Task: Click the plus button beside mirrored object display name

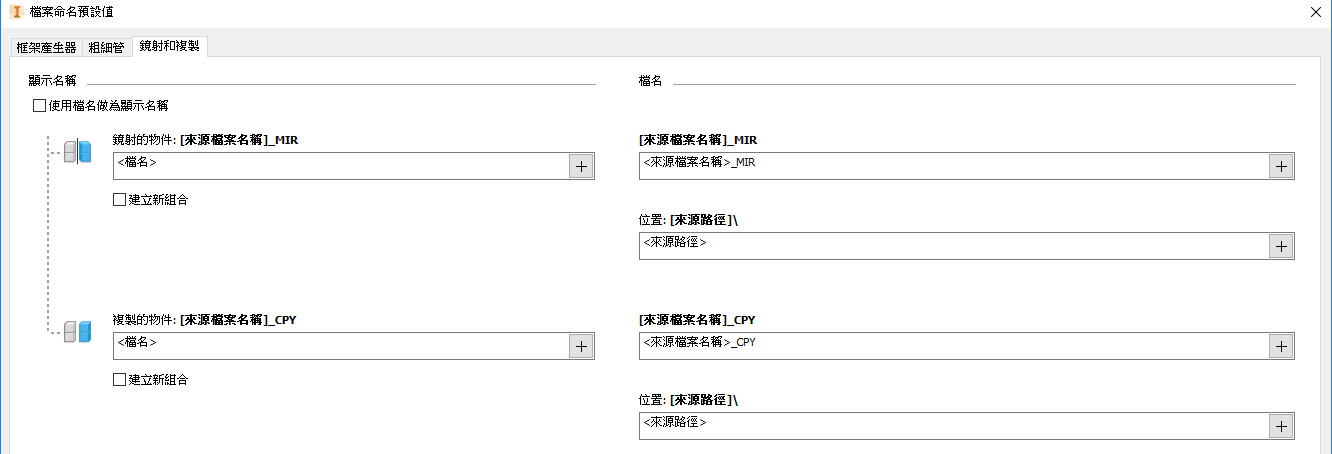Action: 581,167
